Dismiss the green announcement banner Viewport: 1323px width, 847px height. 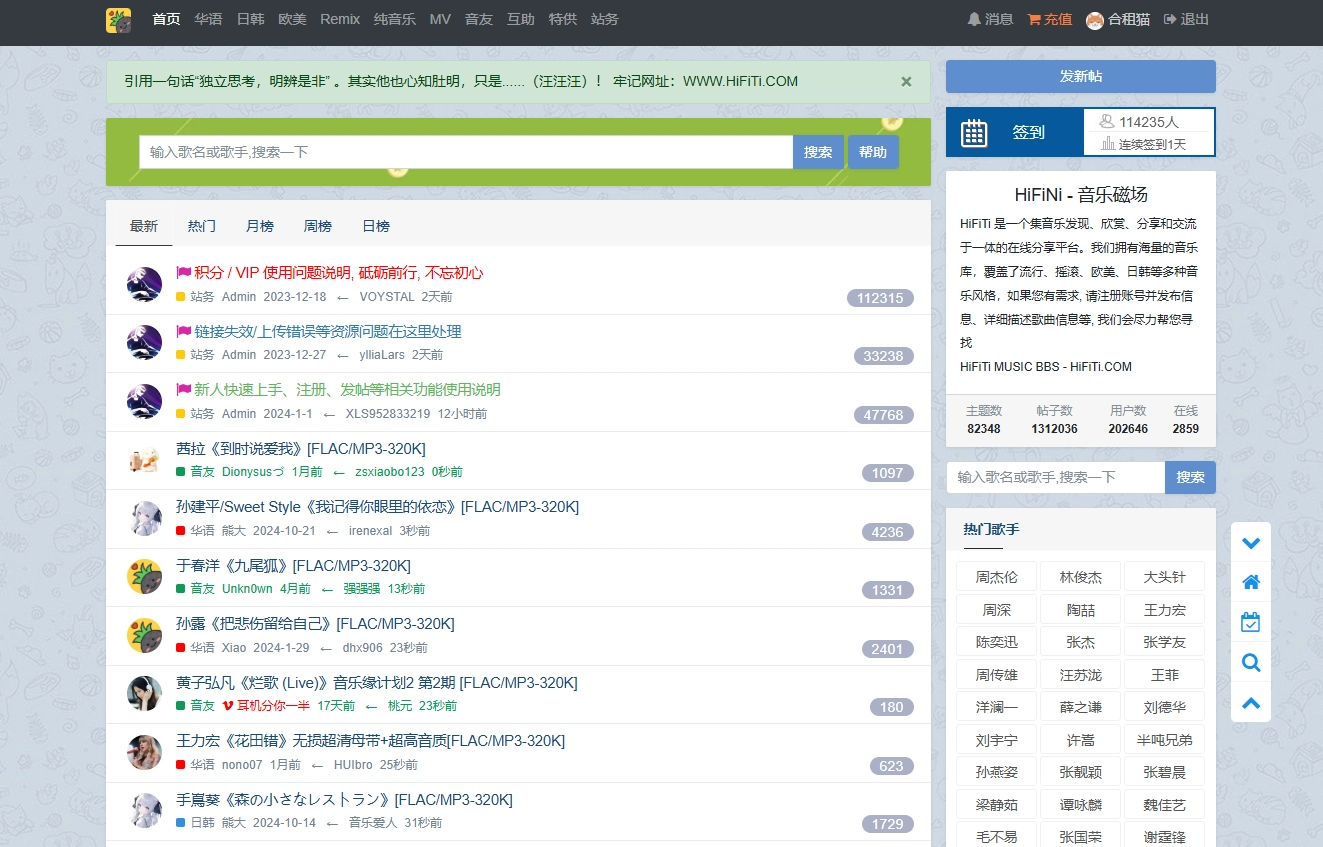point(906,82)
